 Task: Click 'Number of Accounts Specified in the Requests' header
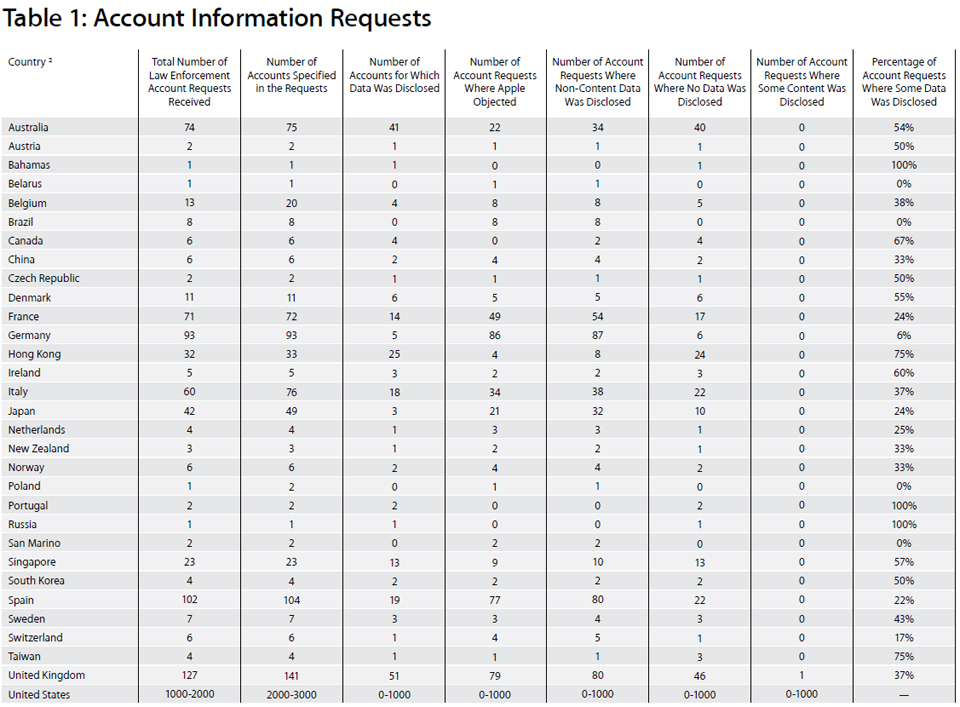(x=291, y=75)
